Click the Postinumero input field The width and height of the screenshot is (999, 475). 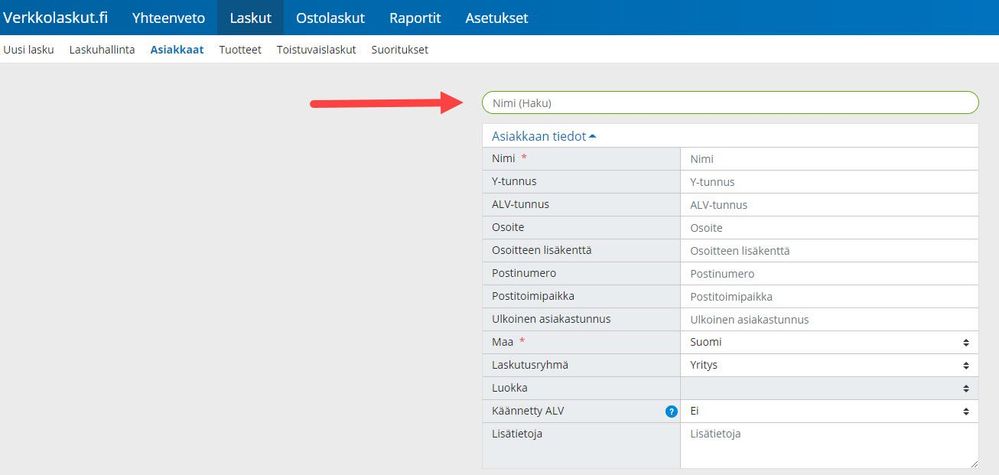point(828,274)
